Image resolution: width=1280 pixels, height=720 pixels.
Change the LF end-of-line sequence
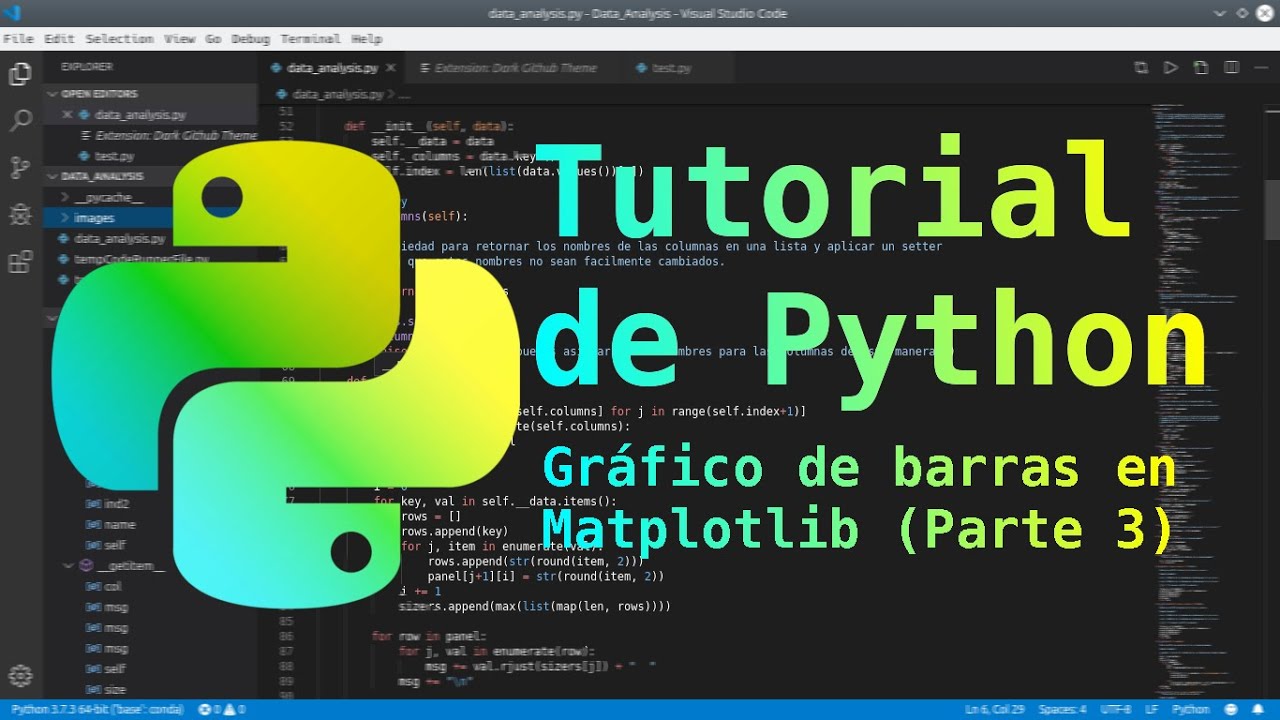(1151, 709)
